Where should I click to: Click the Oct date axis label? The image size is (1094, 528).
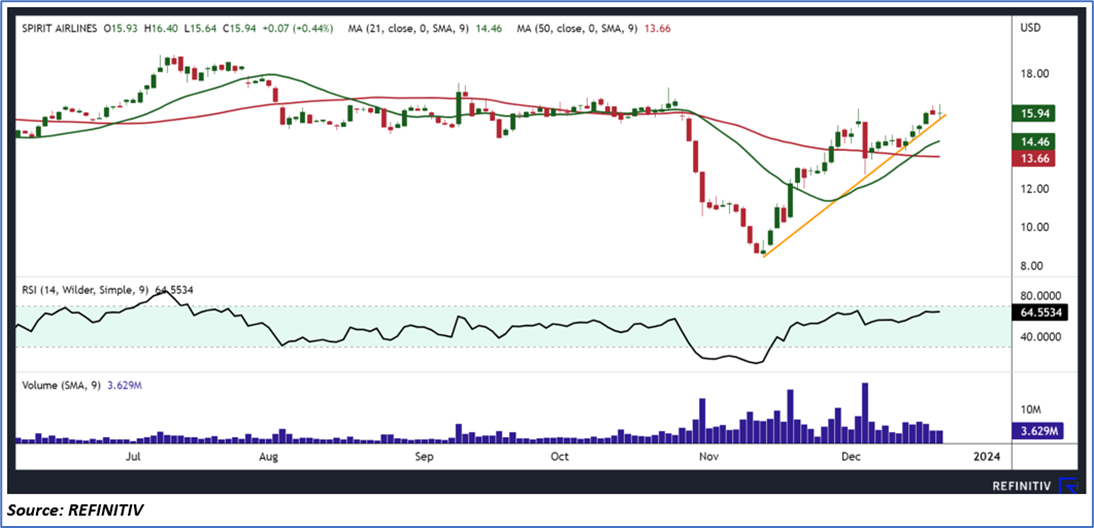(x=560, y=457)
